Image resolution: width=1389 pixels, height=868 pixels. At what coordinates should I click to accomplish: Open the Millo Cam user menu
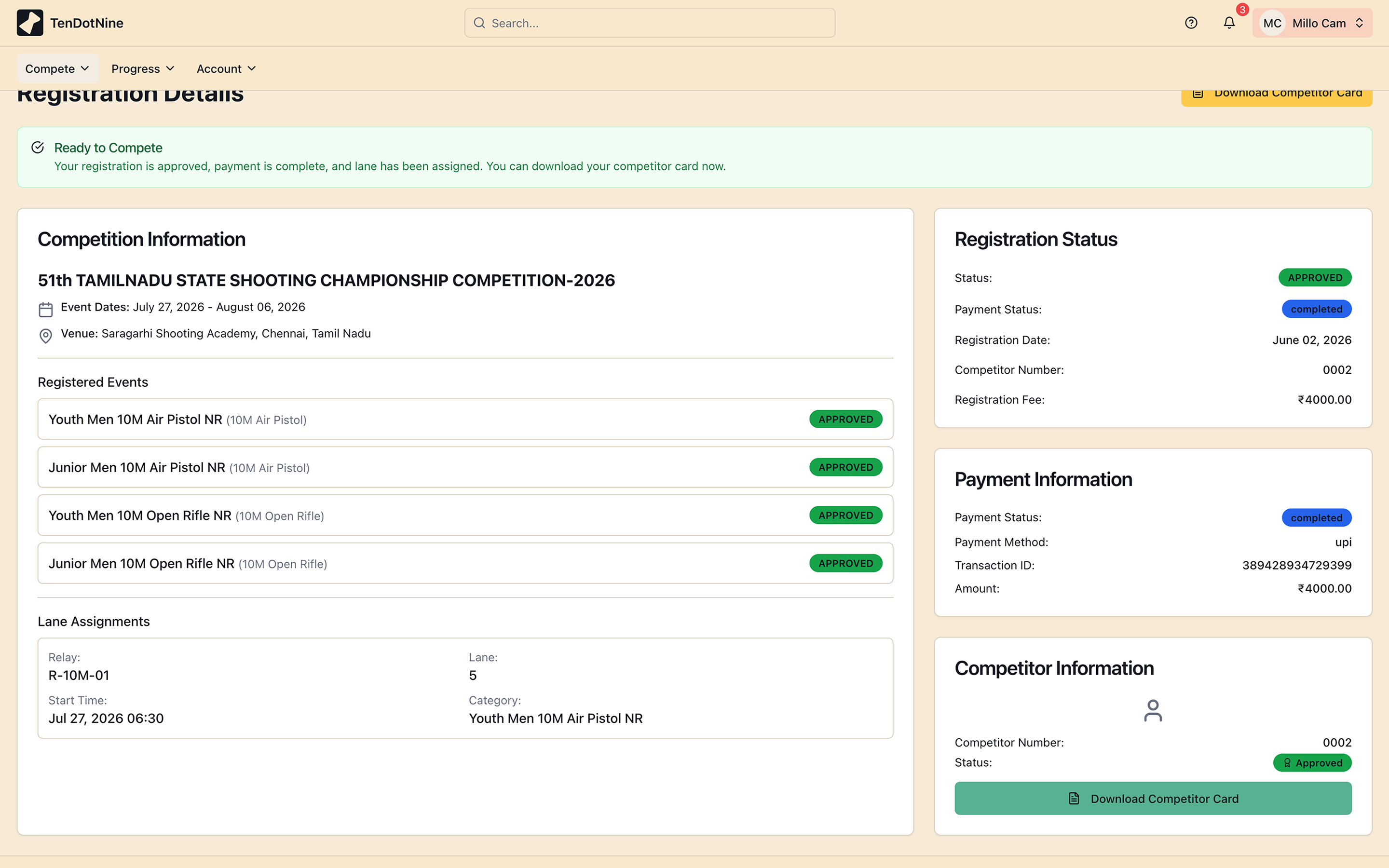click(x=1312, y=23)
